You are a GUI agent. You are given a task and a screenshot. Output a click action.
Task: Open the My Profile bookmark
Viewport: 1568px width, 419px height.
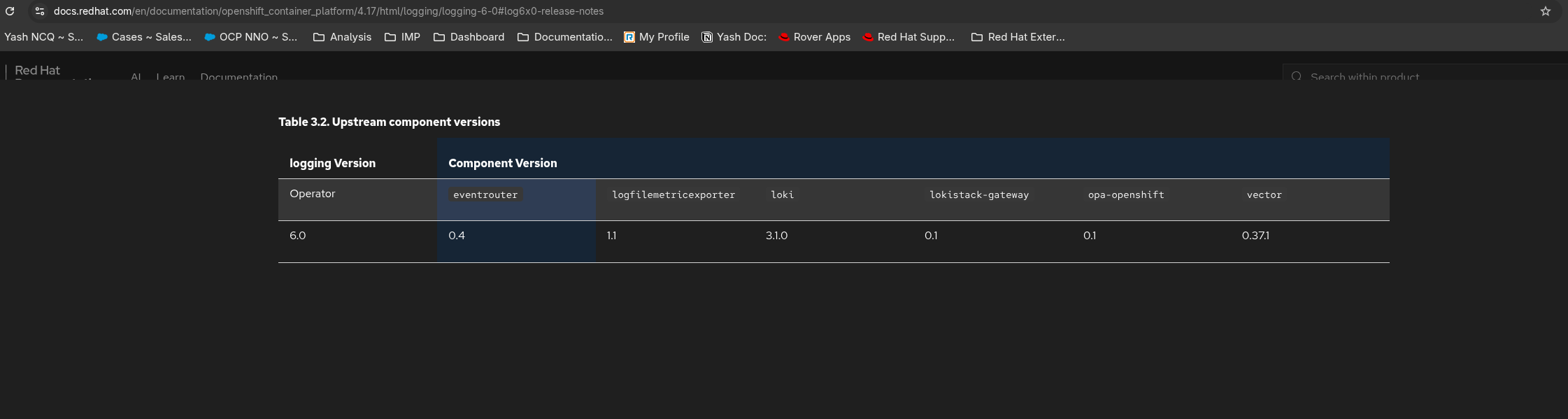657,37
